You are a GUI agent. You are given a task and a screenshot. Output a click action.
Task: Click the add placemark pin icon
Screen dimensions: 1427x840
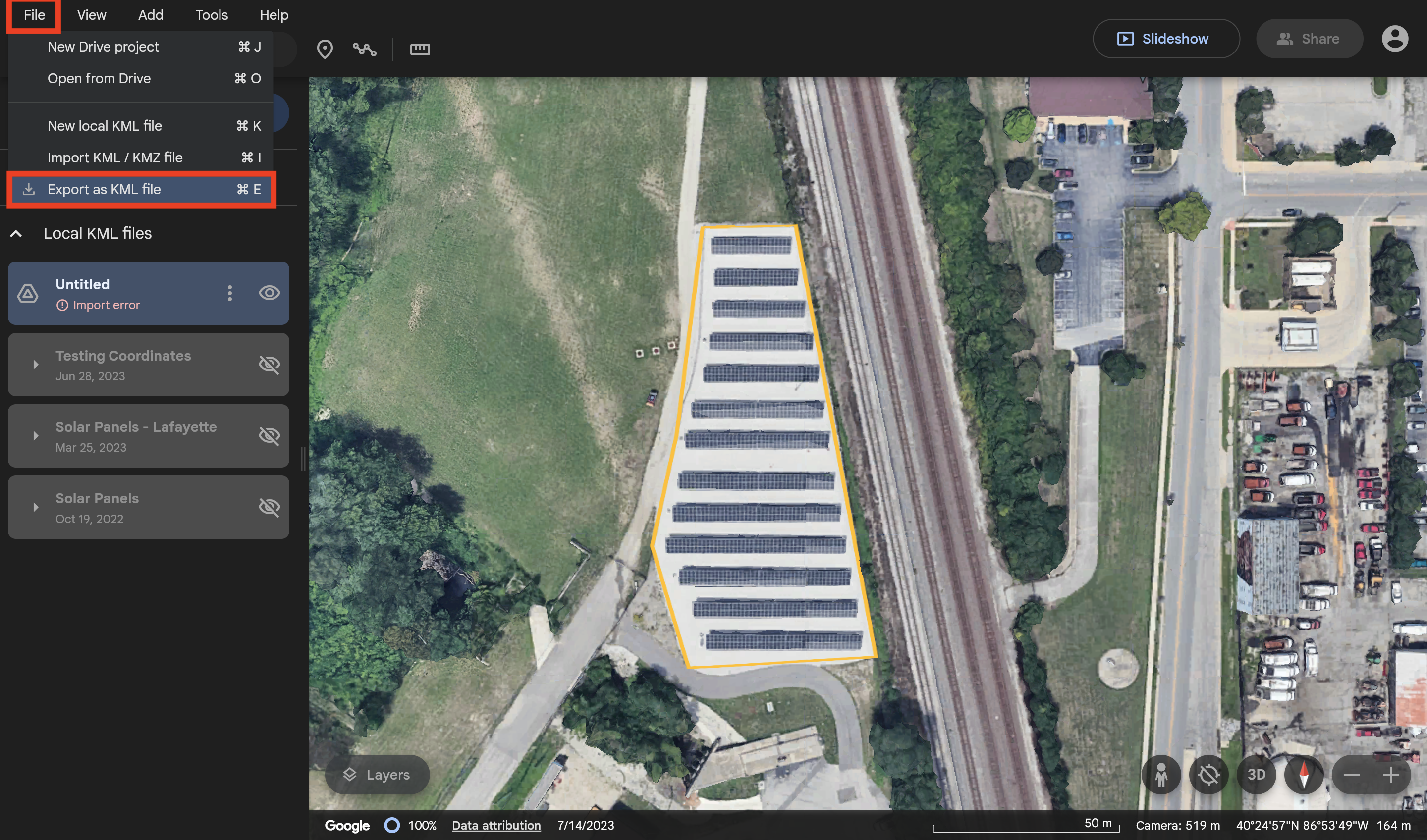point(325,49)
